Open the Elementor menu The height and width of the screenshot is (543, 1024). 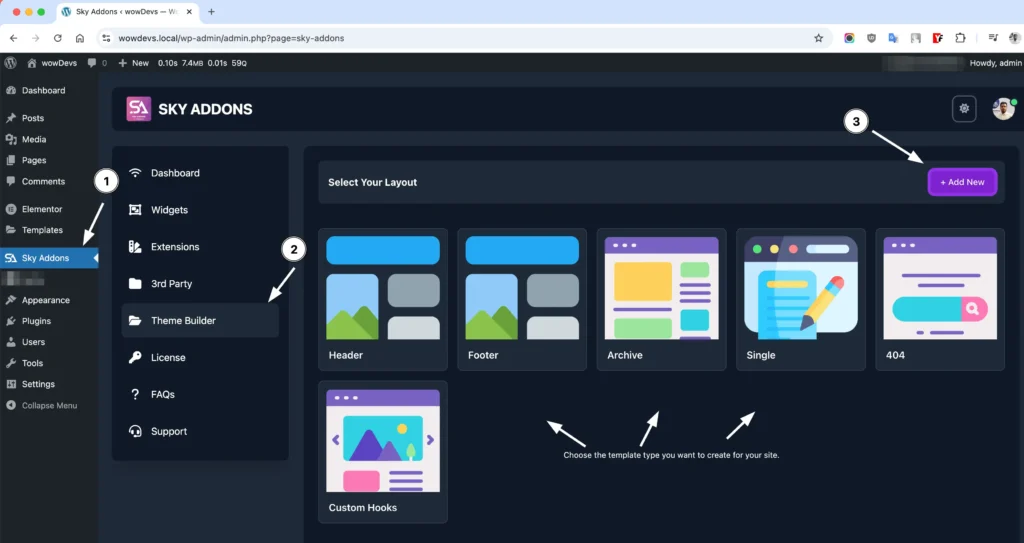[x=49, y=209]
